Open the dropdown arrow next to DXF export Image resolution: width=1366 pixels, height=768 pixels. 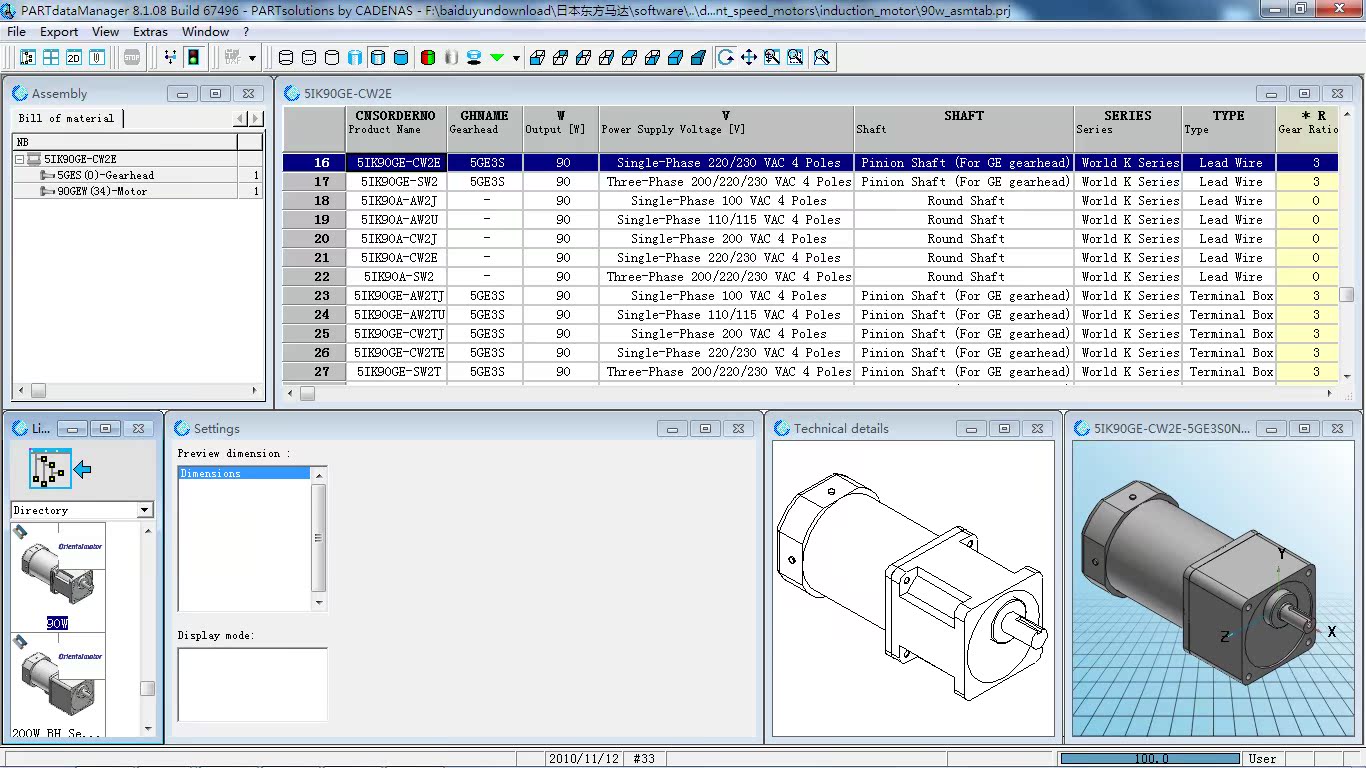[x=252, y=58]
